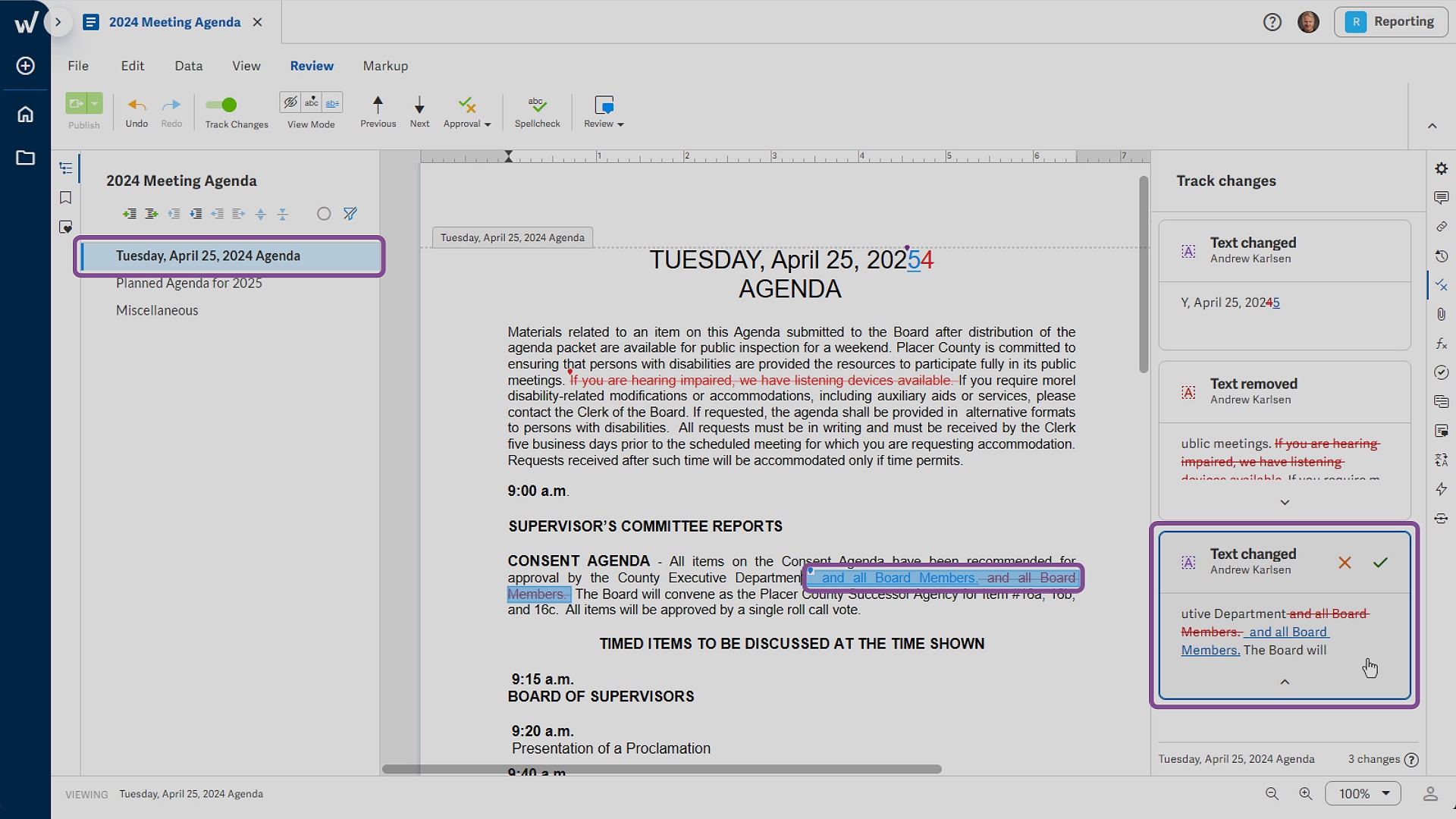Screen dimensions: 1456x819
Task: Expand the Text removed card chevron
Action: point(1285,502)
